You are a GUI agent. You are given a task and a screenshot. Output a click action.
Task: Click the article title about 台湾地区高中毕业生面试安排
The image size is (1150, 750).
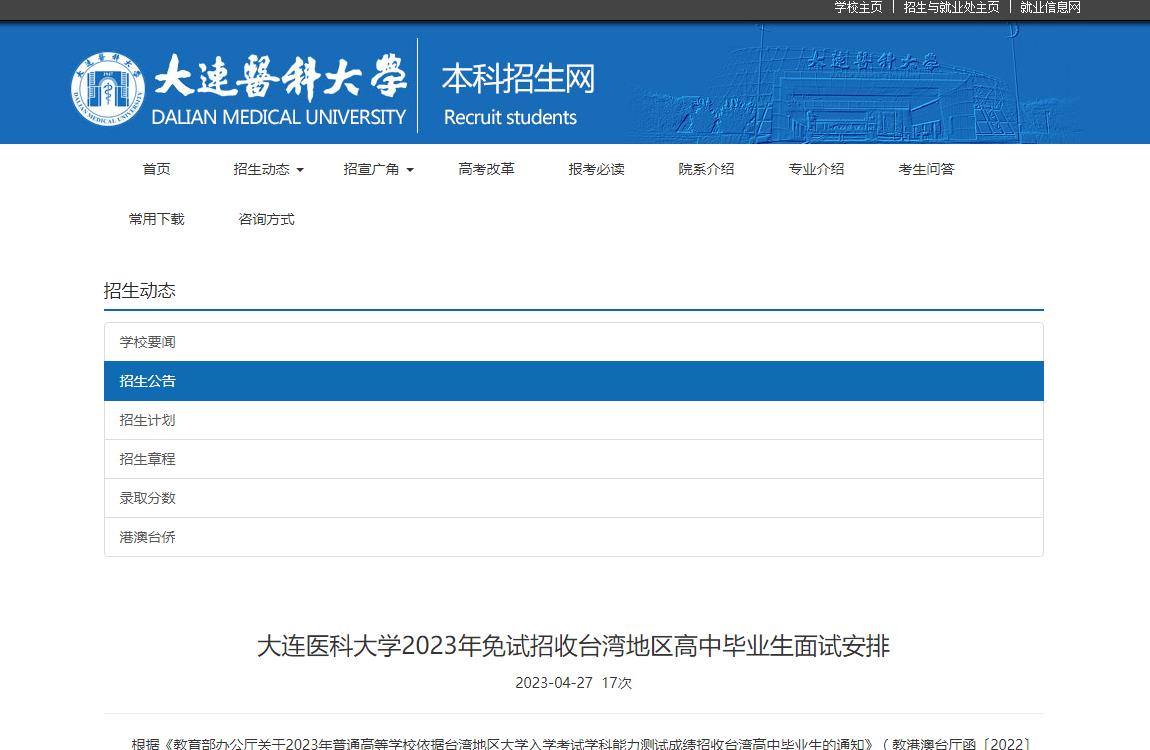tap(574, 646)
